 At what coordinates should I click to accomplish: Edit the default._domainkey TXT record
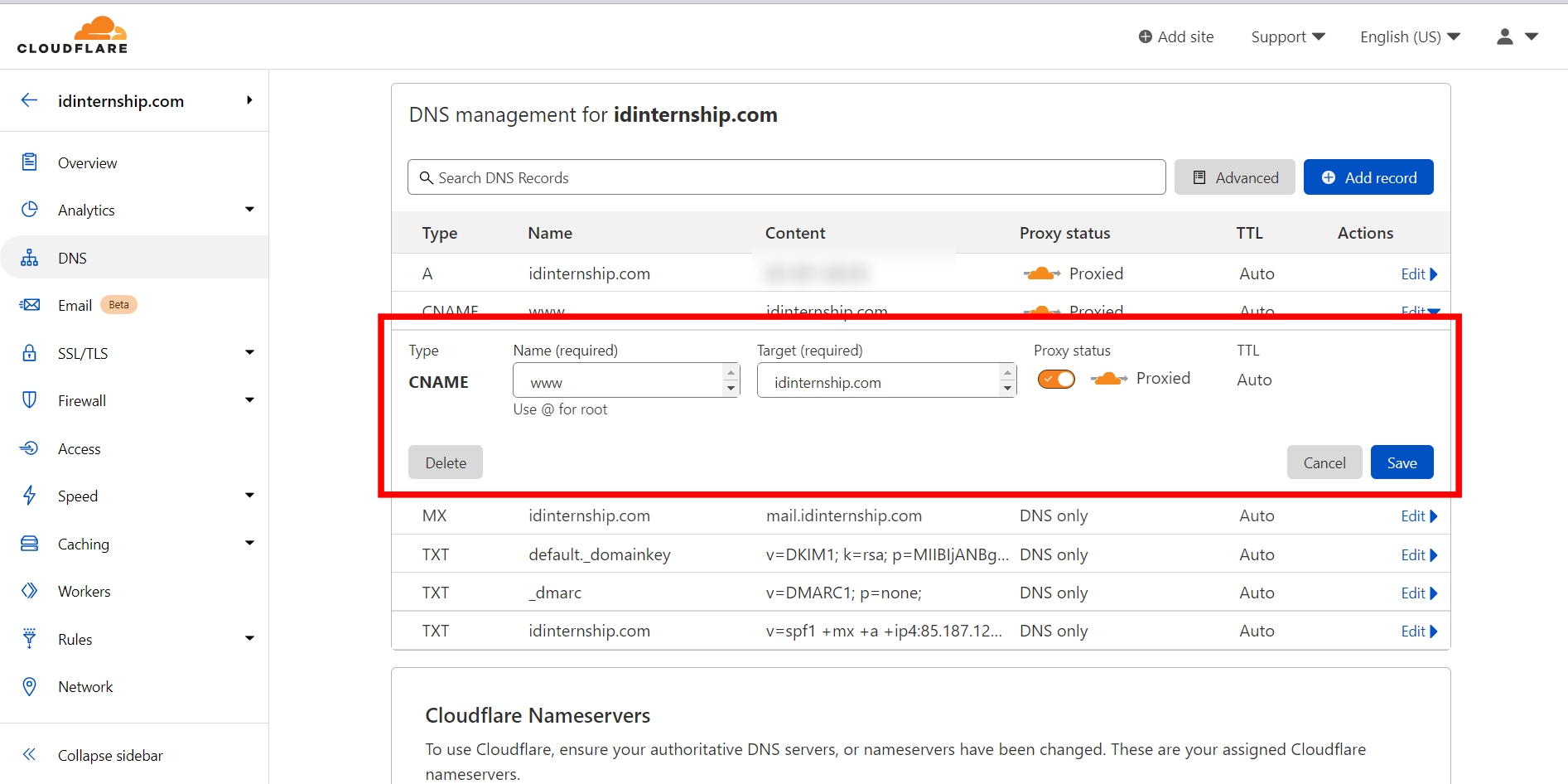pos(1419,554)
